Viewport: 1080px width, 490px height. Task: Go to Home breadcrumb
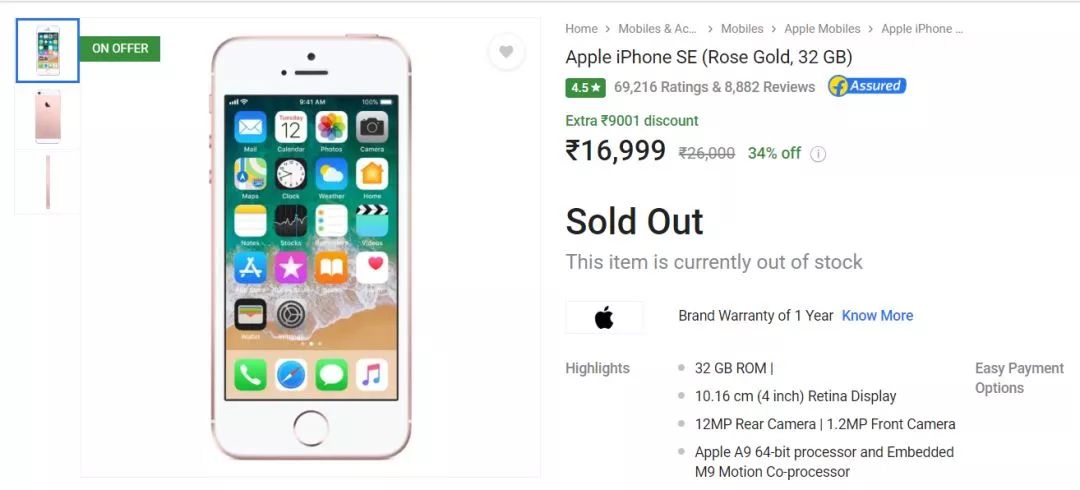tap(581, 29)
